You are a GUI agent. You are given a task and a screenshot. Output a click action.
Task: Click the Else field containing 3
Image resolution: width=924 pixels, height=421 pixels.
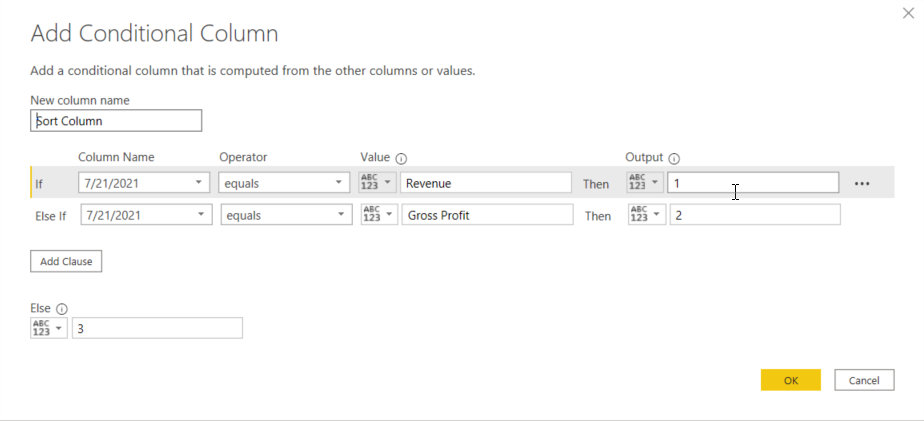pyautogui.click(x=157, y=328)
